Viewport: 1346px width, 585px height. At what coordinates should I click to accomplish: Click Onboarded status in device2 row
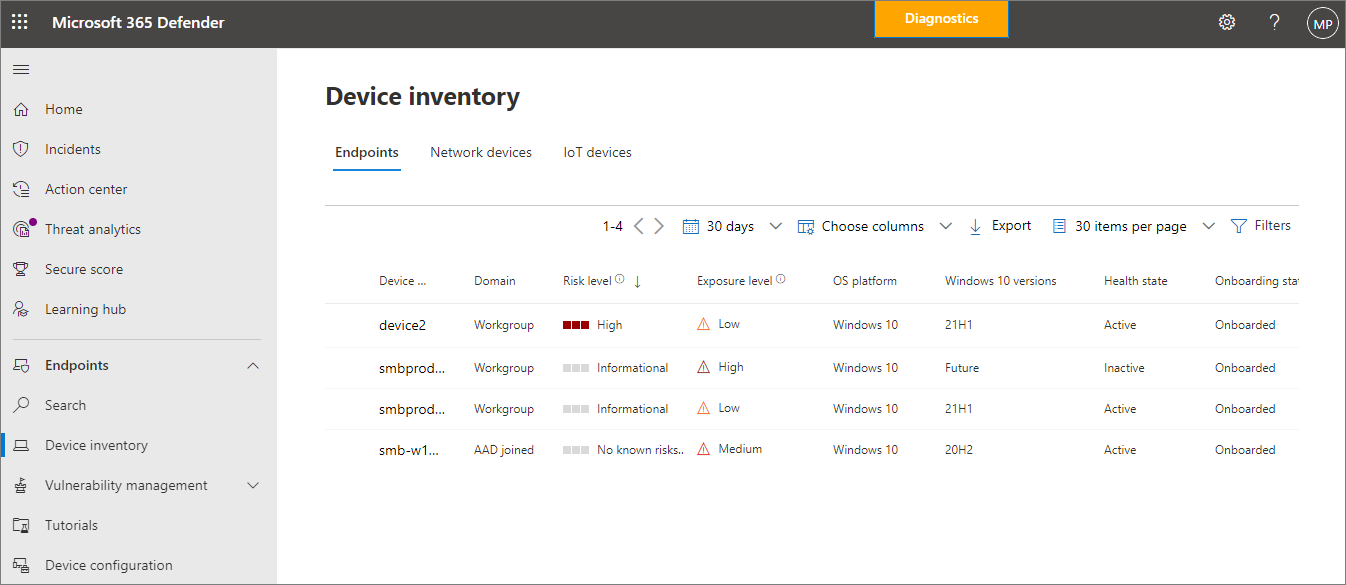click(1245, 325)
